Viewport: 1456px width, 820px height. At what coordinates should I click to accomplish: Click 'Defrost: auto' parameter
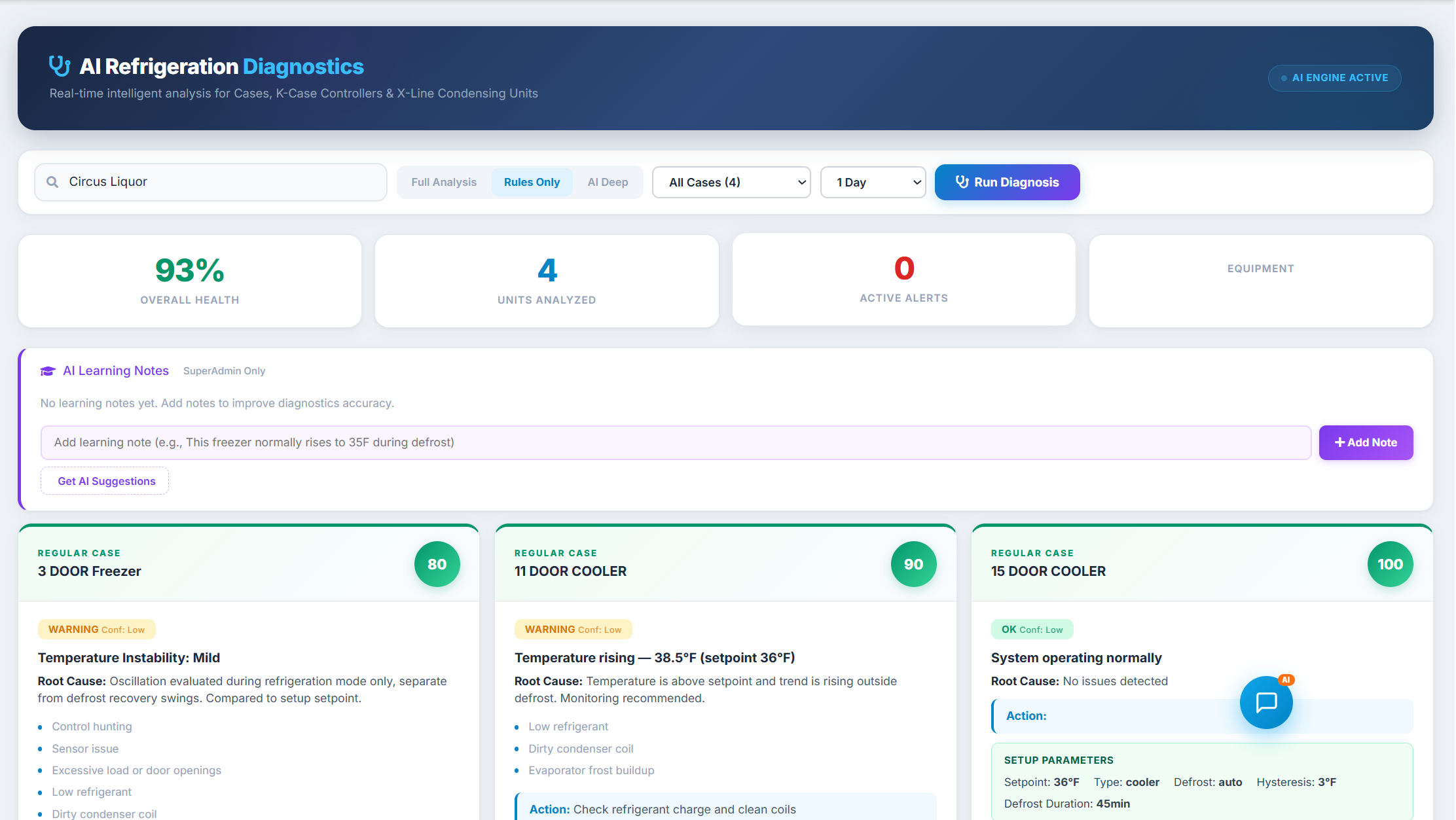click(x=1208, y=782)
